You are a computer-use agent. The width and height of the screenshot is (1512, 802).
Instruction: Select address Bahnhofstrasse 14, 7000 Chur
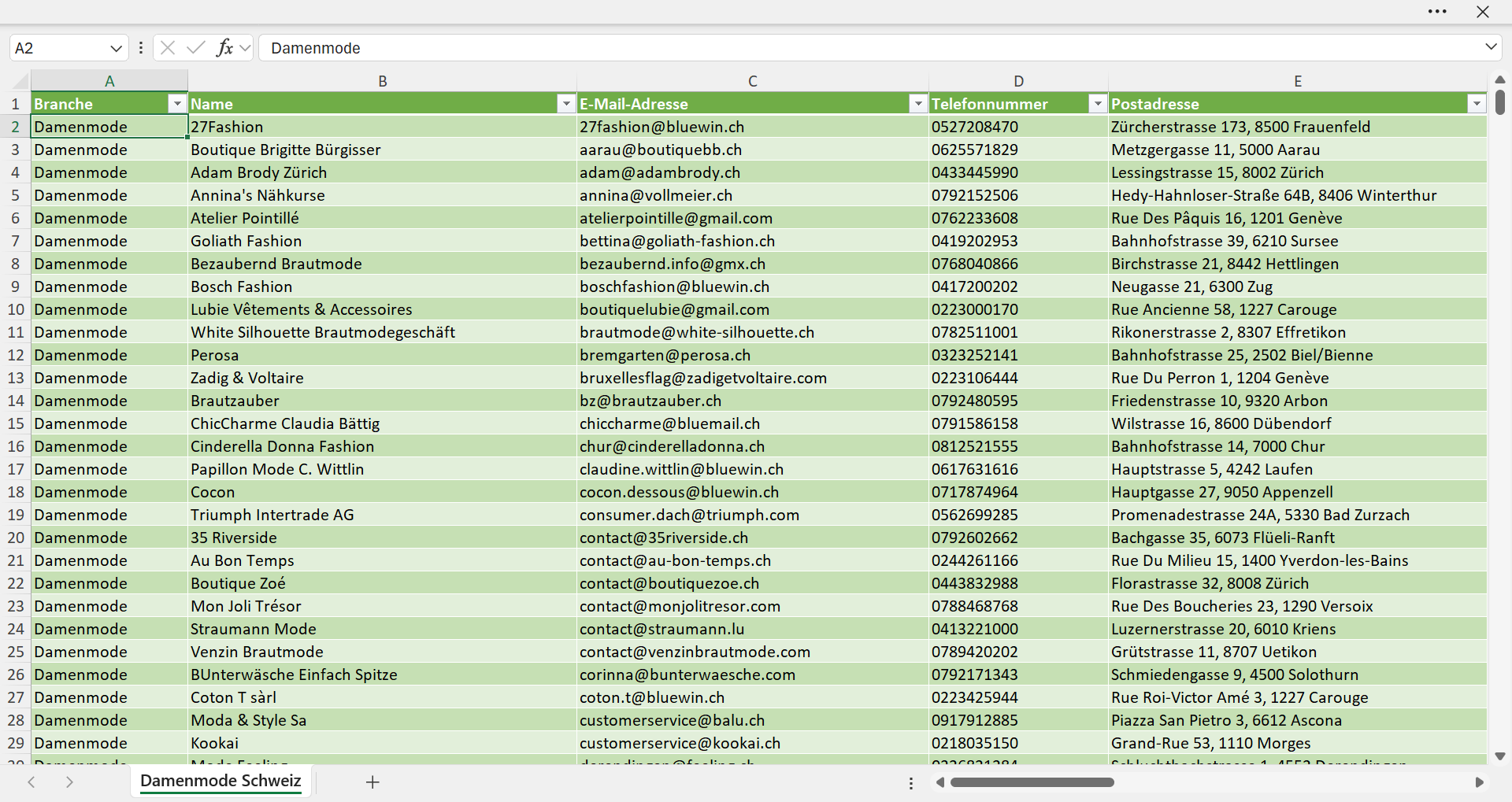coord(1298,446)
